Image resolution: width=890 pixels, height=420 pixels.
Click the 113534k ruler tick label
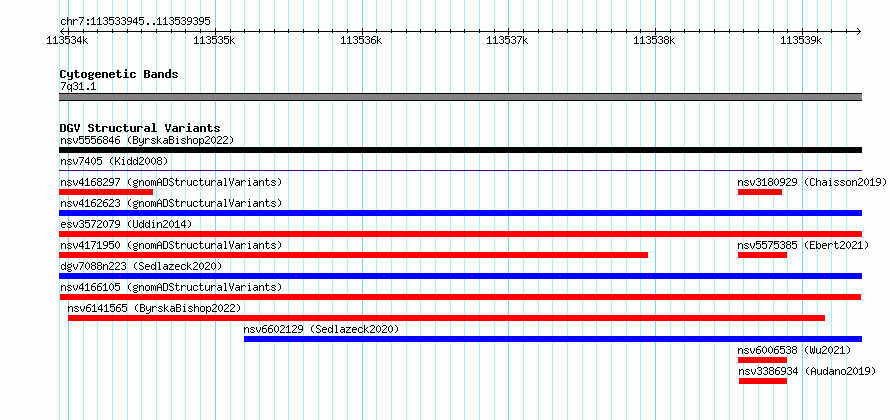point(68,40)
